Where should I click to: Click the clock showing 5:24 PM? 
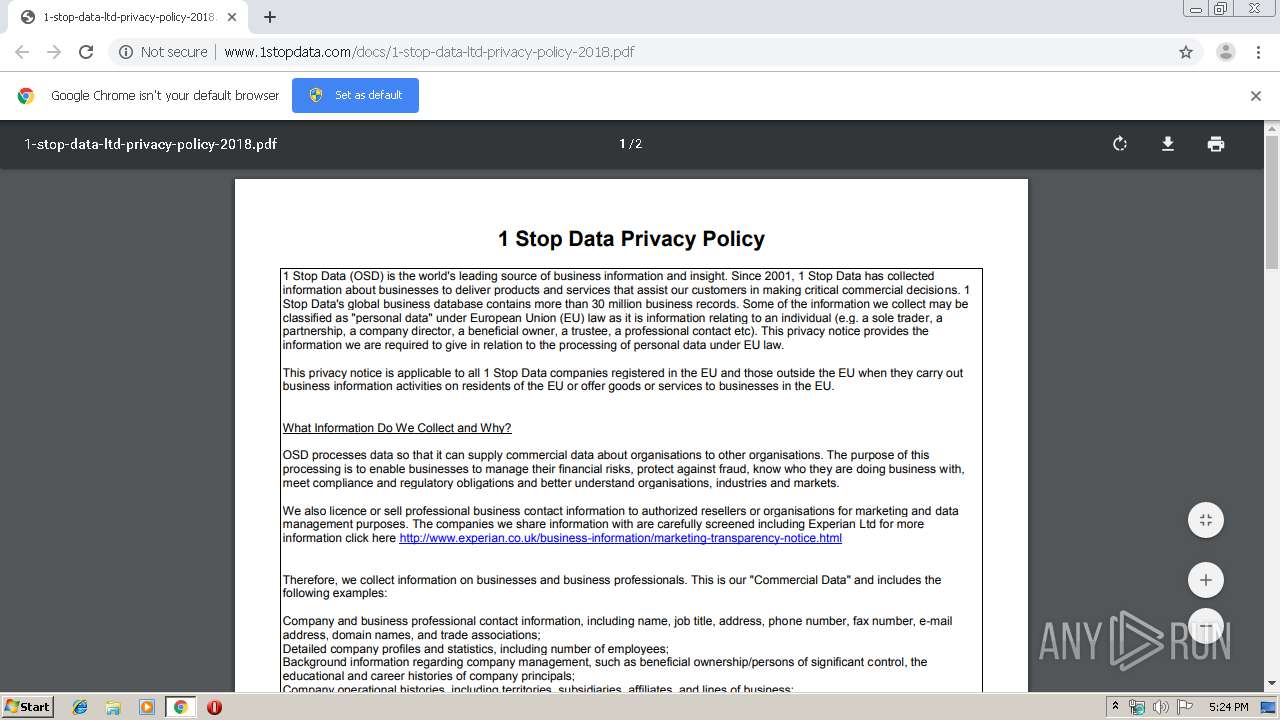[x=1228, y=707]
